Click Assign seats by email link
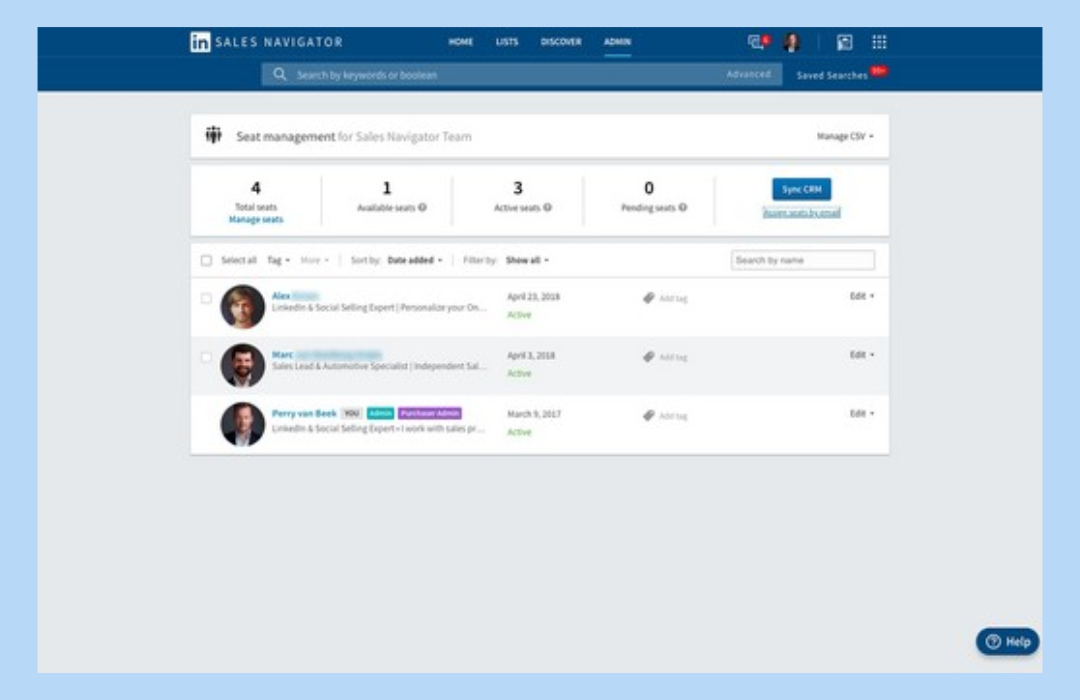The height and width of the screenshot is (700, 1080). click(x=802, y=213)
